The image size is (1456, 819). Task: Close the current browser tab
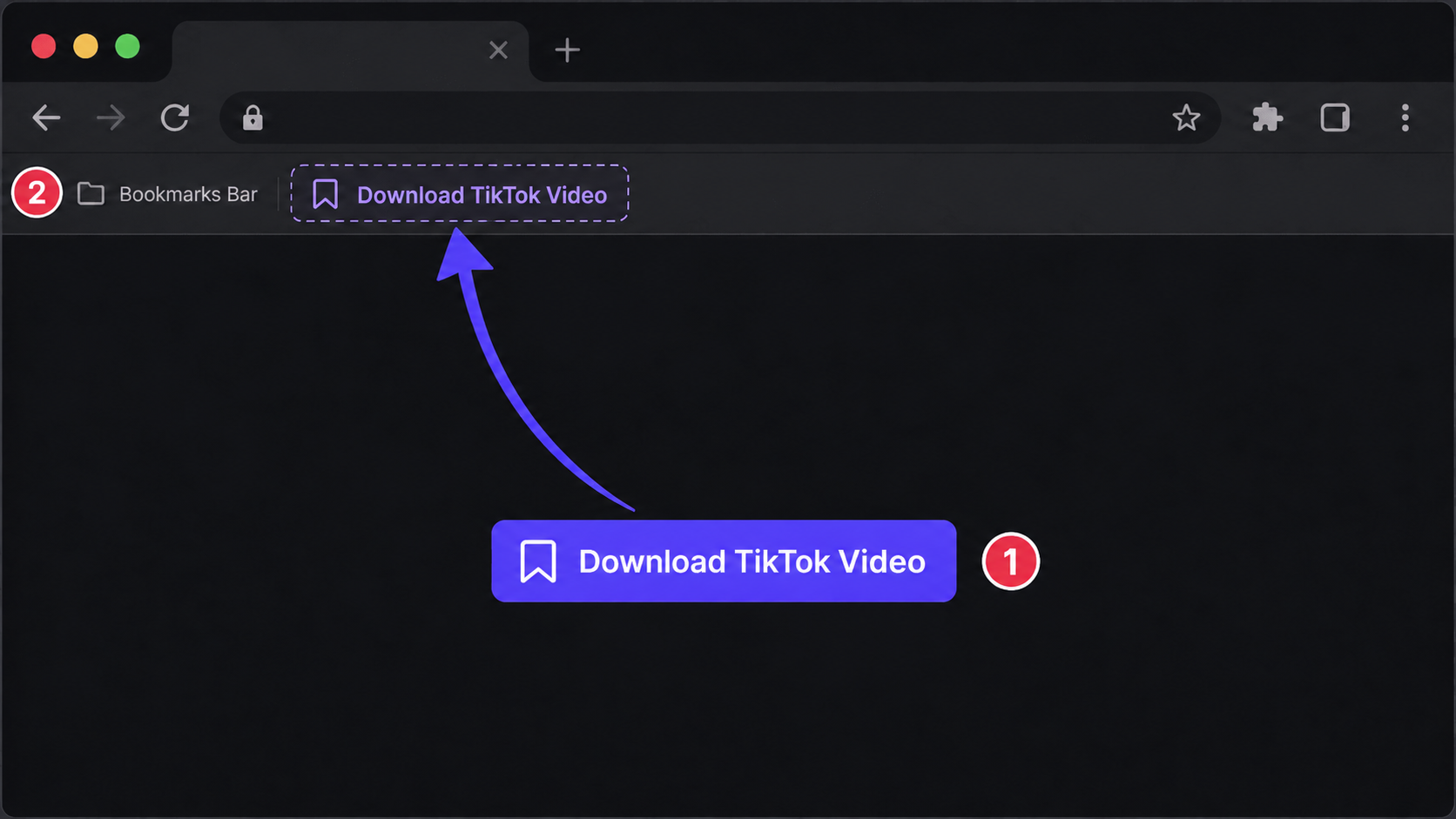498,50
